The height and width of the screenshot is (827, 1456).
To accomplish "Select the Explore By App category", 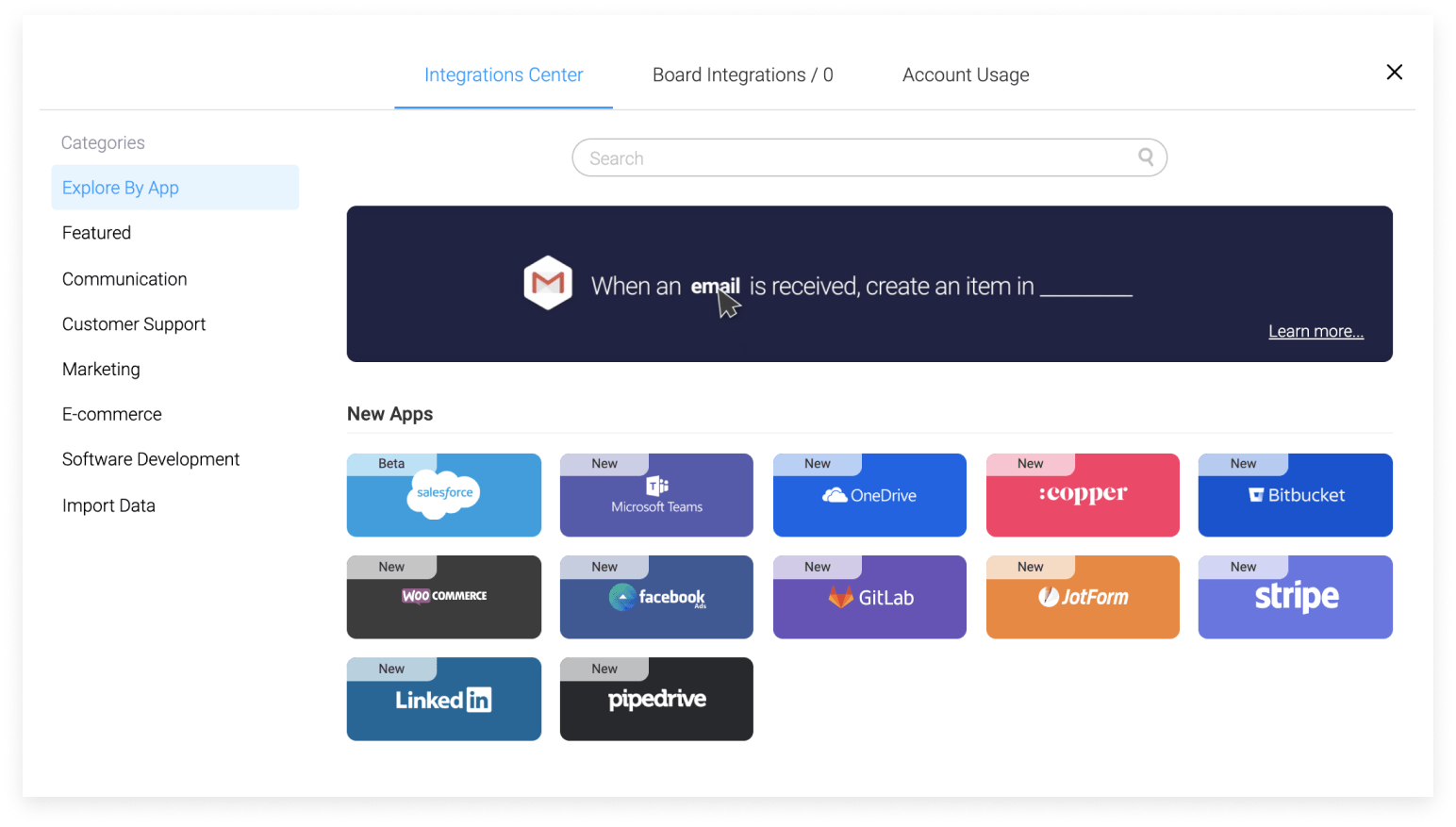I will coord(175,188).
